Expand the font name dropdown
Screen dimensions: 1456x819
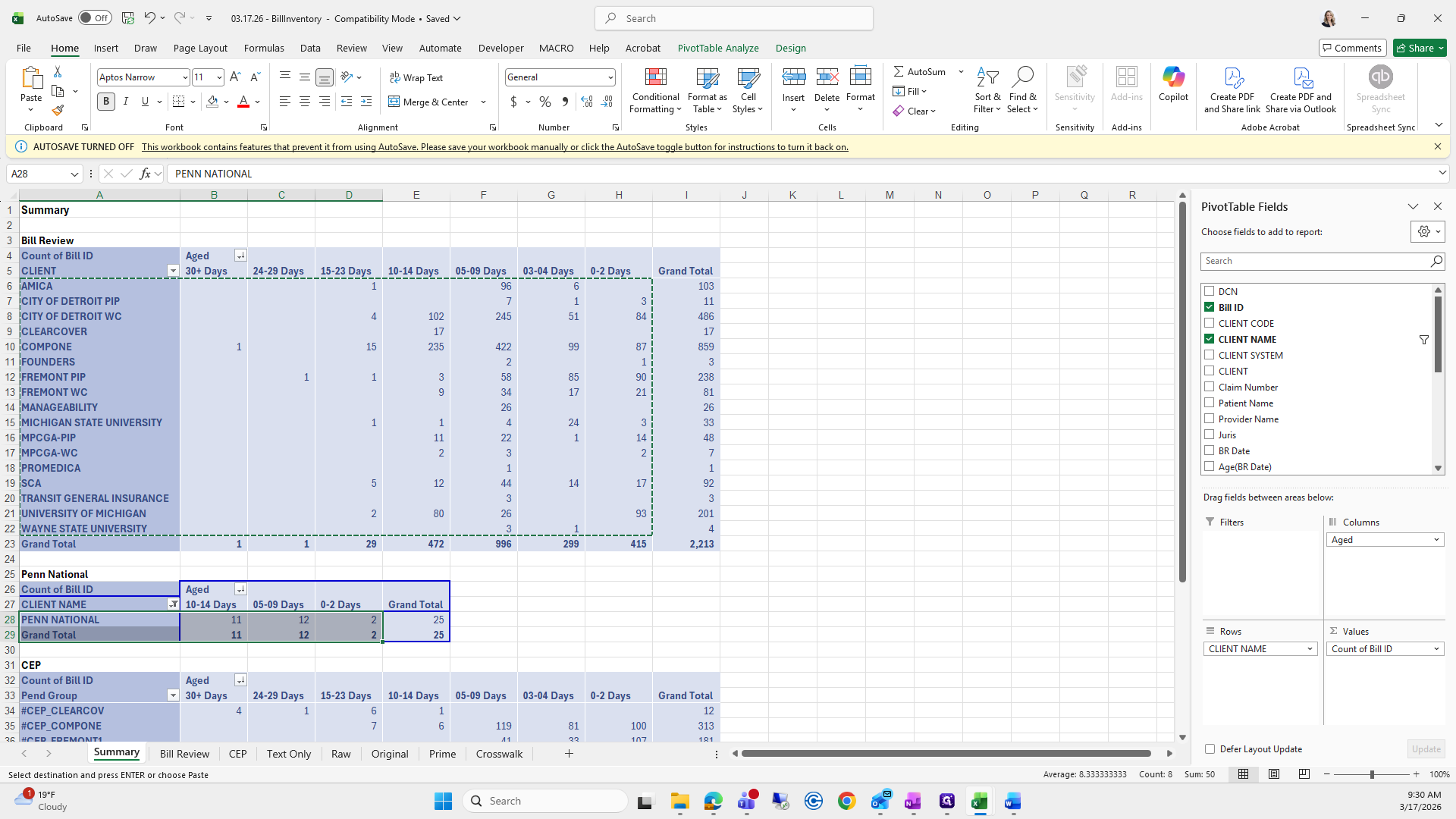(x=184, y=77)
